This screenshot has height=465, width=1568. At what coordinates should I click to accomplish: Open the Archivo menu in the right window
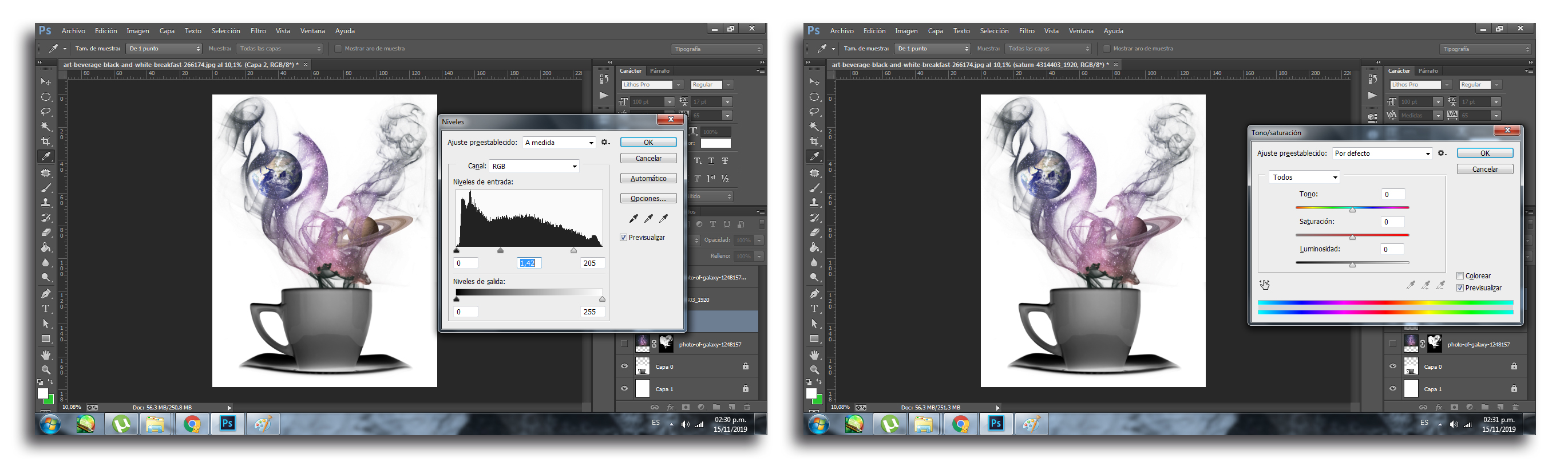pyautogui.click(x=842, y=31)
